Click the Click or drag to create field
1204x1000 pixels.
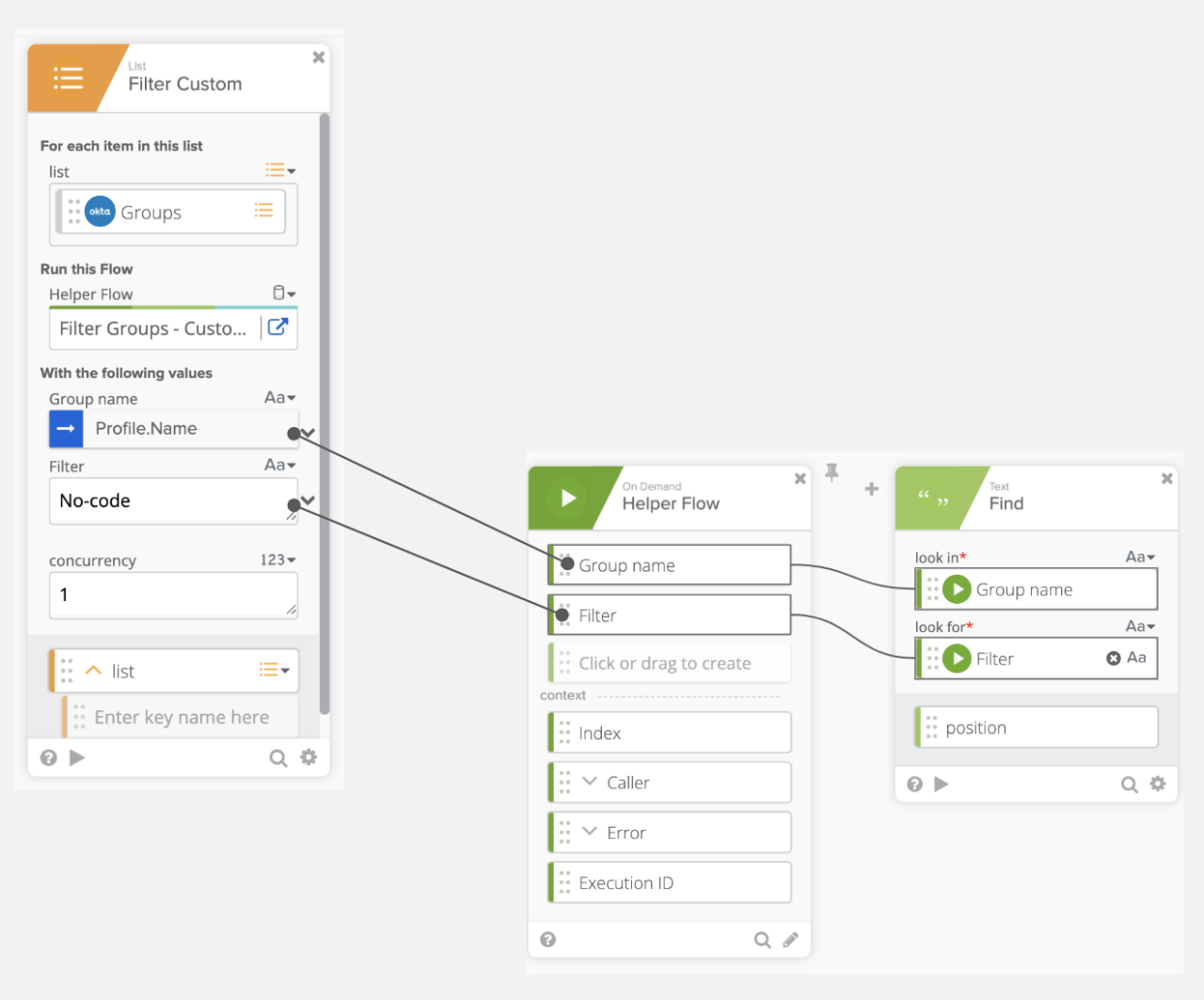[x=670, y=663]
